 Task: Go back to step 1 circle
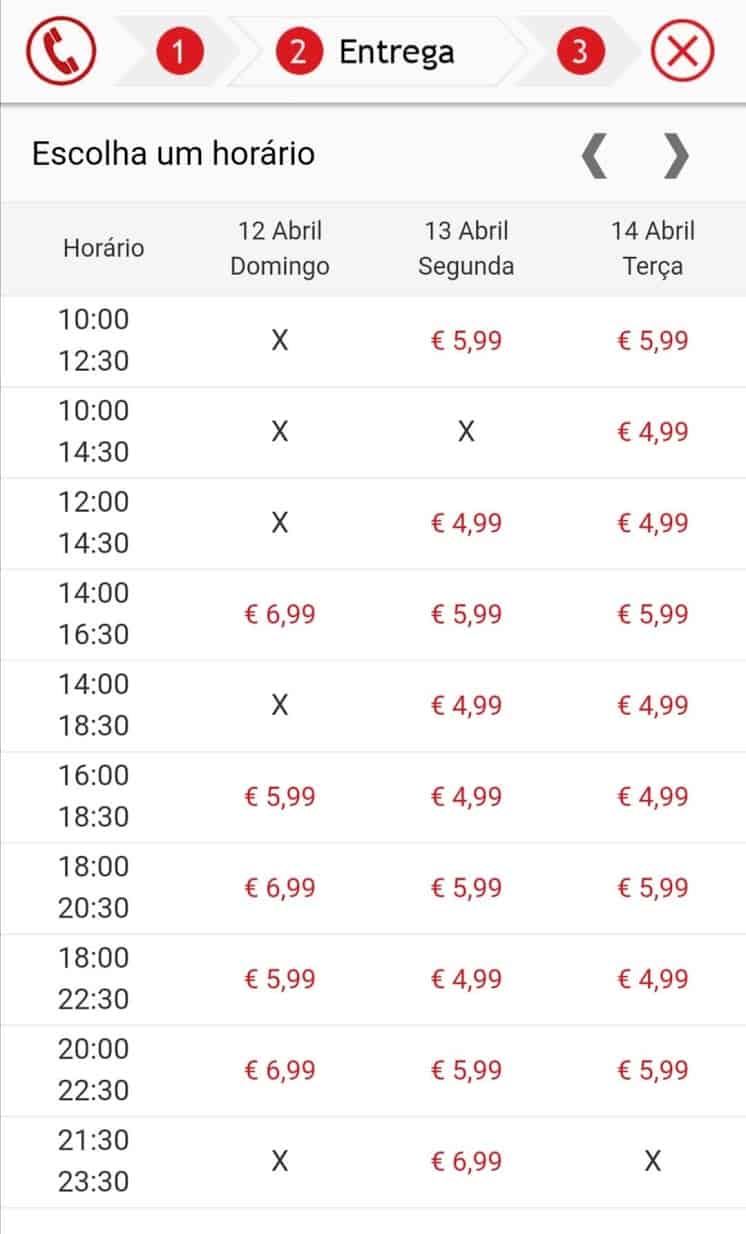point(180,52)
